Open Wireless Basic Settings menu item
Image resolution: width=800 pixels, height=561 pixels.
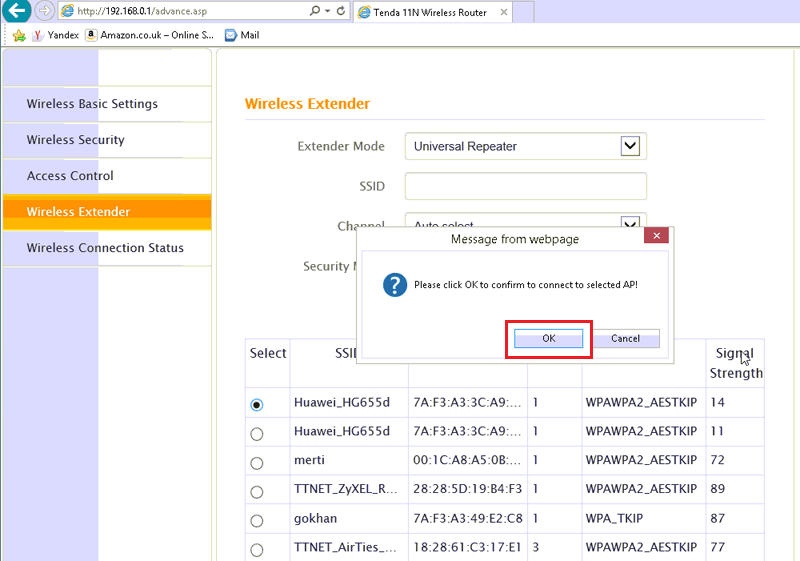(x=92, y=104)
